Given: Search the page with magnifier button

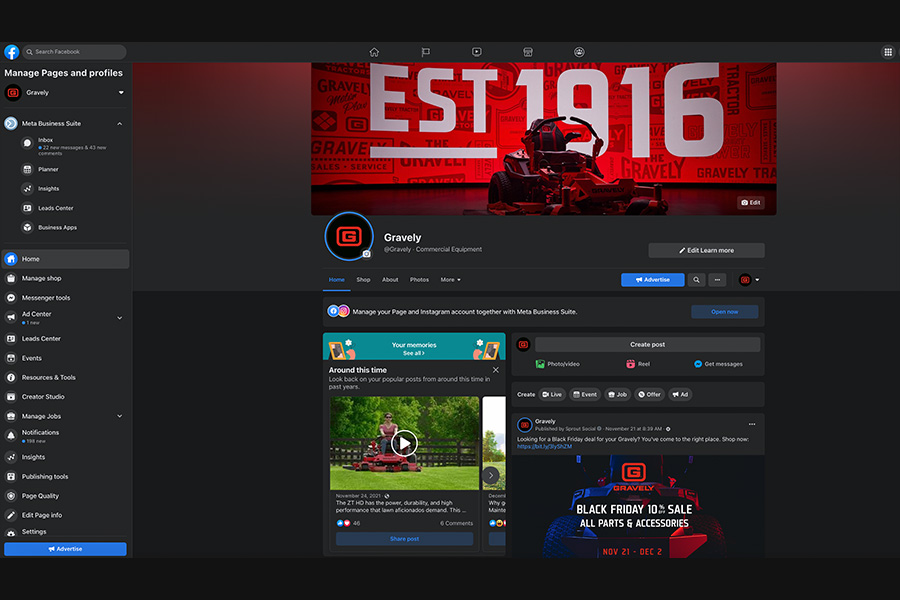Looking at the screenshot, I should tap(696, 280).
